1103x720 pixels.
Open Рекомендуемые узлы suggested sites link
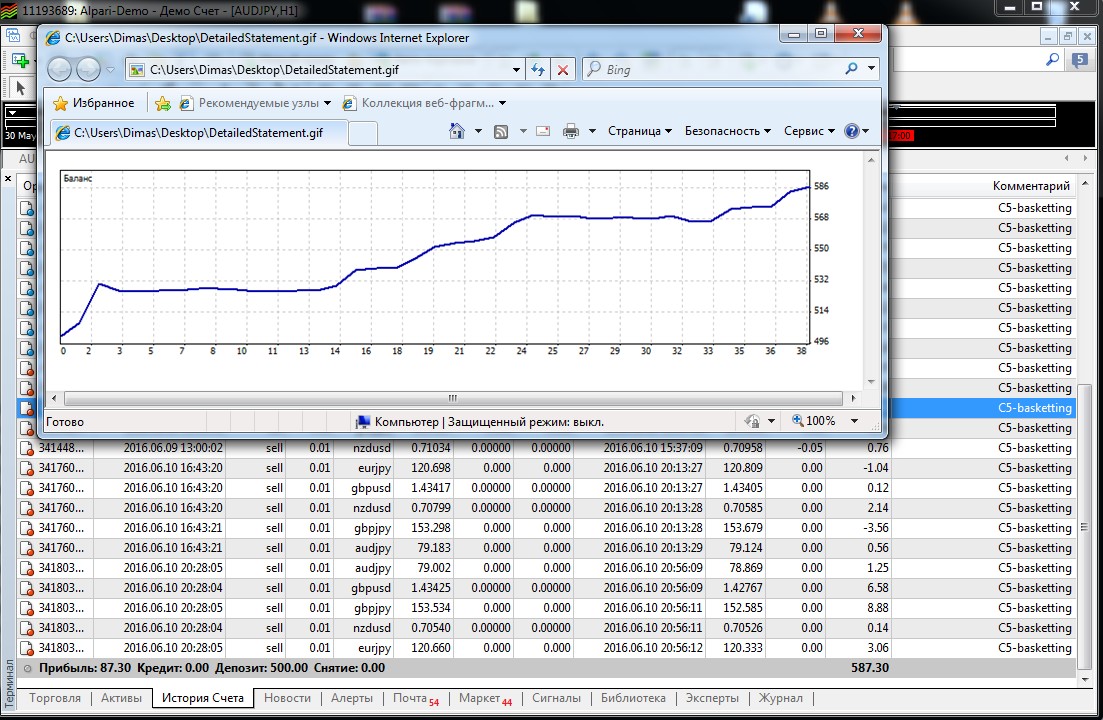tap(255, 103)
